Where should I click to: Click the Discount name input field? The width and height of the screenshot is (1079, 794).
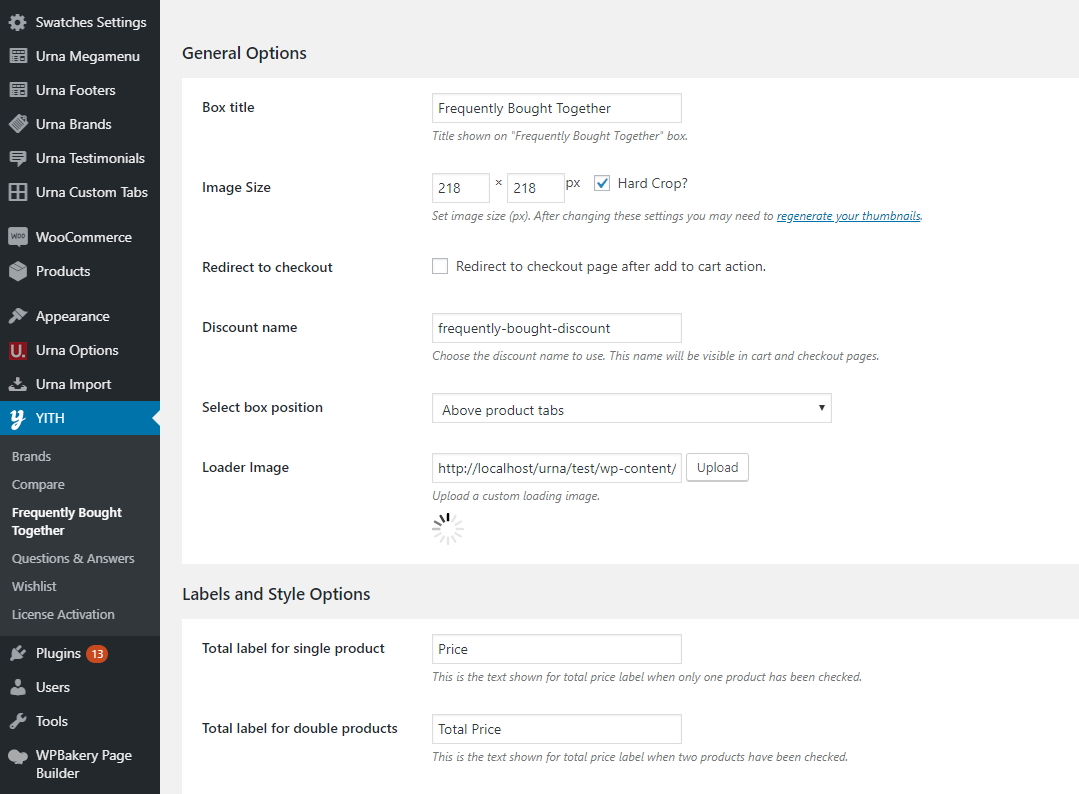click(557, 328)
